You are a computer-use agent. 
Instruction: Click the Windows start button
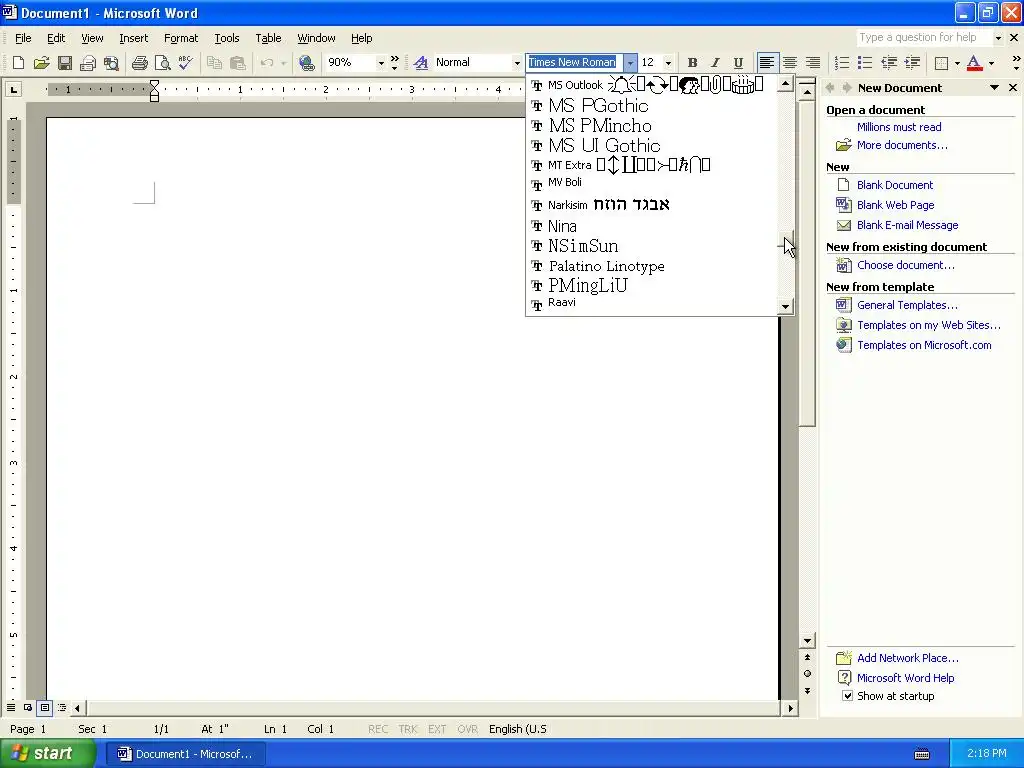tap(47, 754)
